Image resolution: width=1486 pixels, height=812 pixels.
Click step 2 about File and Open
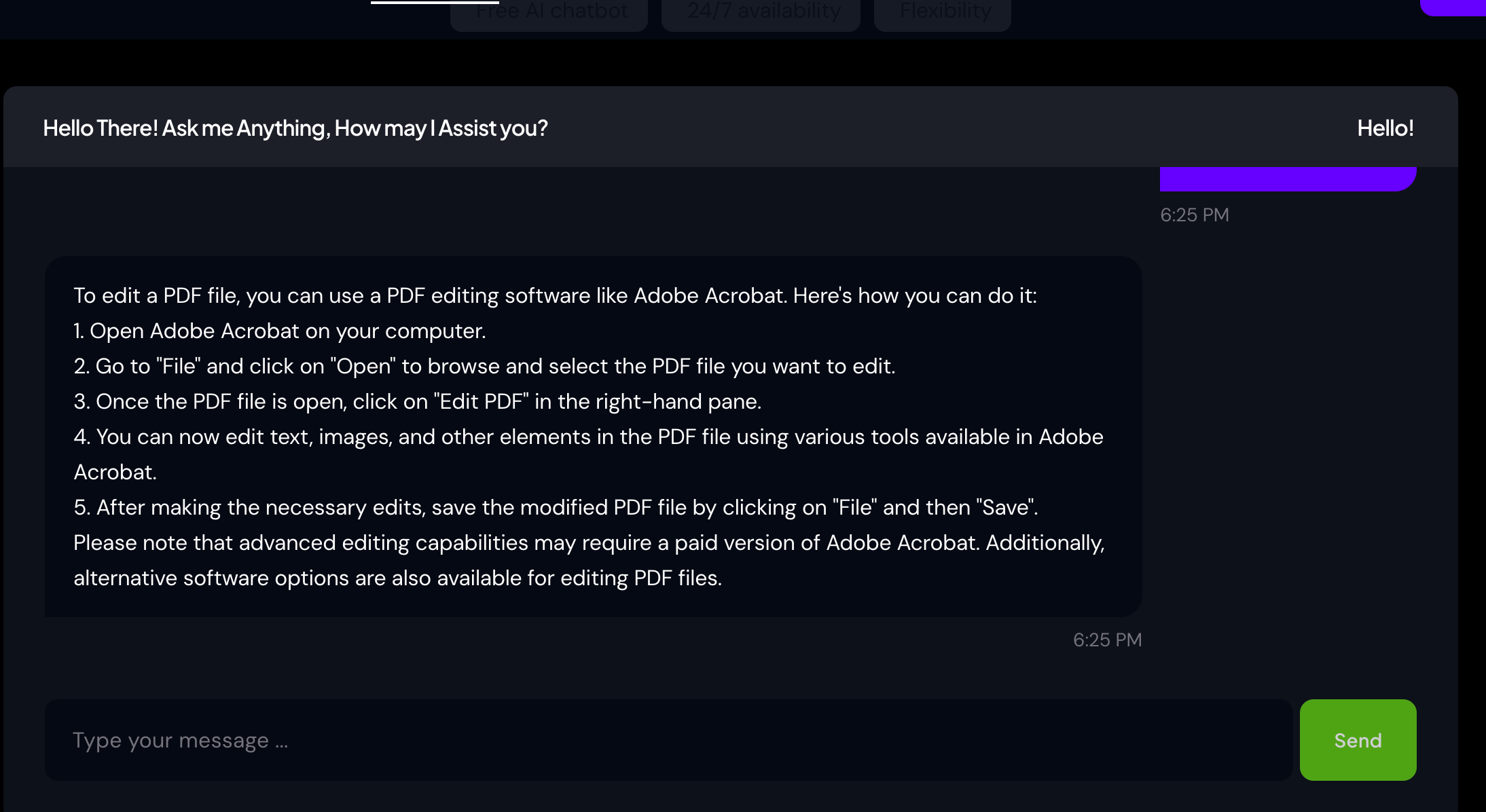[x=484, y=366]
